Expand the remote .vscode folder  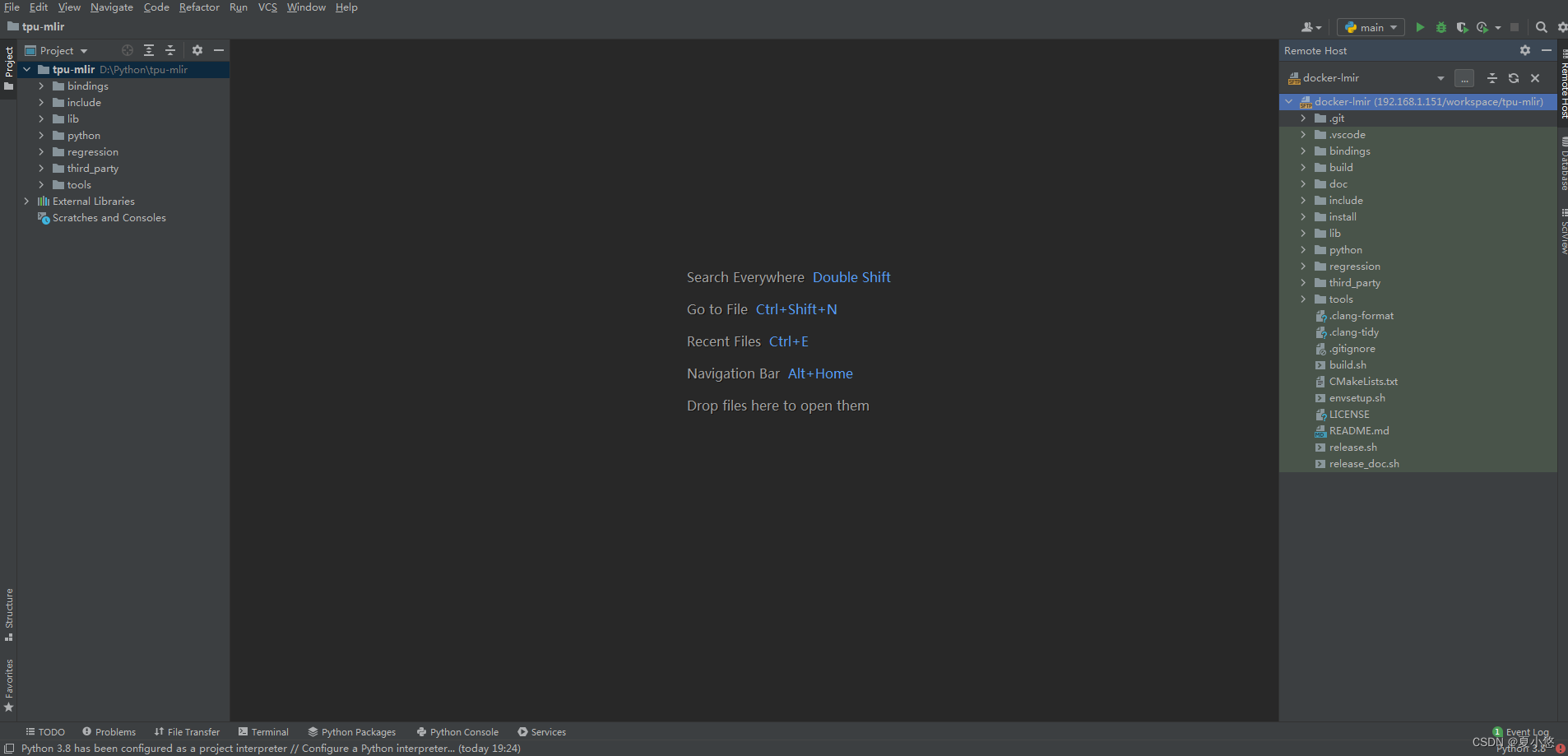[x=1303, y=135]
